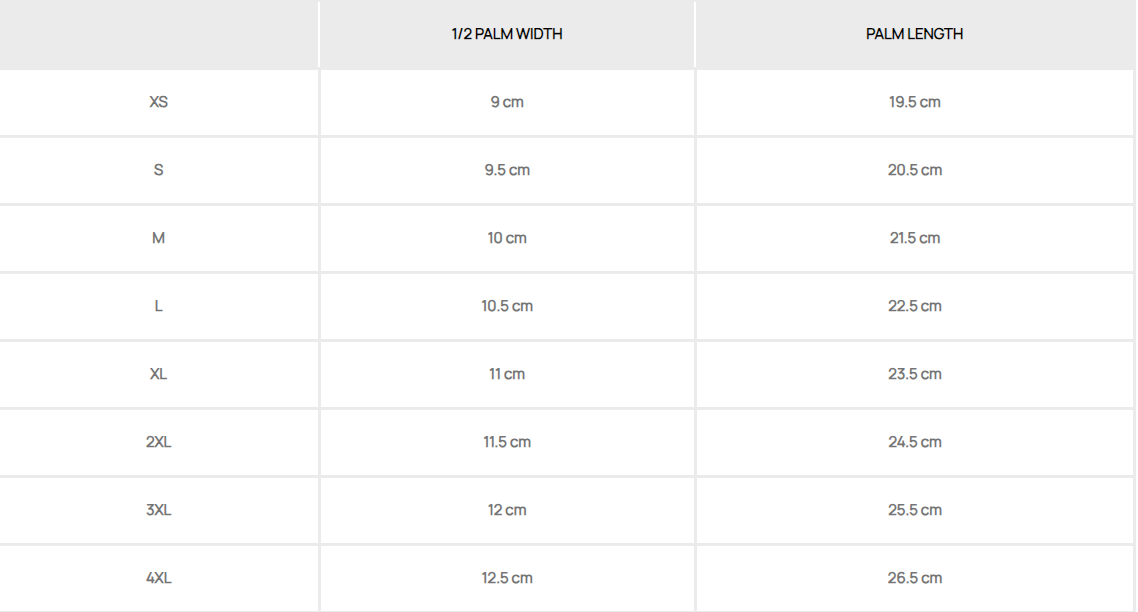The width and height of the screenshot is (1138, 612).
Task: Select the XL size row label
Action: [158, 374]
